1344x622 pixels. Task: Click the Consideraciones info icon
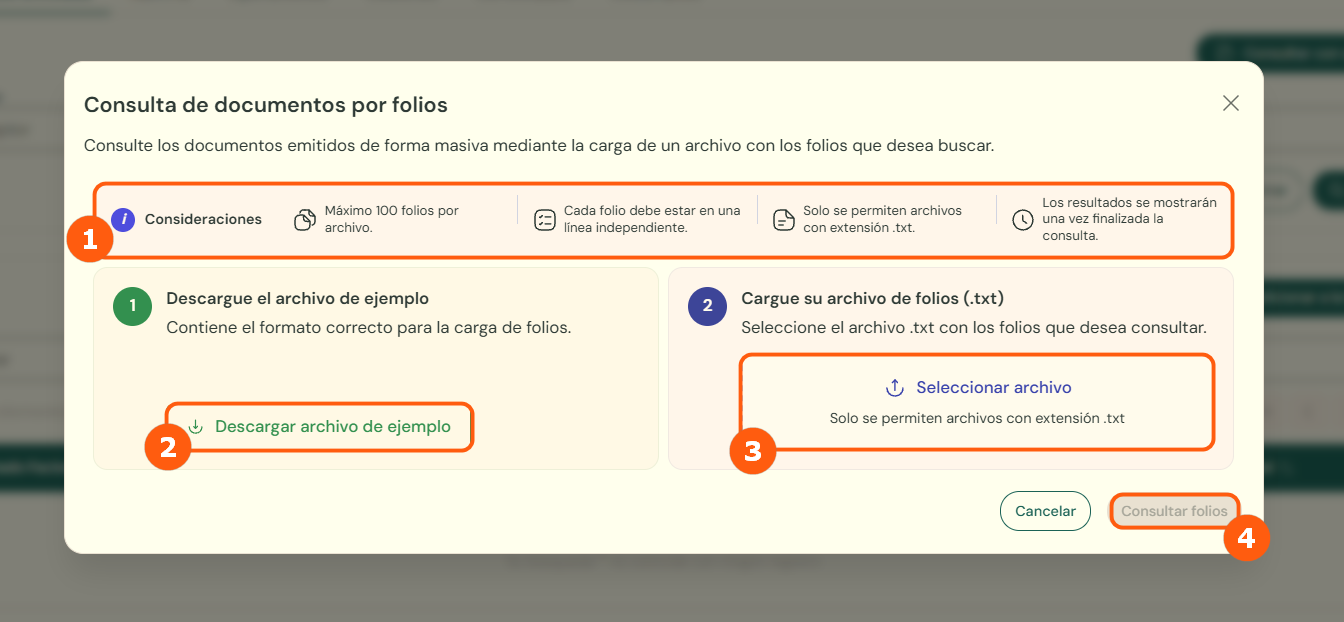coord(123,219)
